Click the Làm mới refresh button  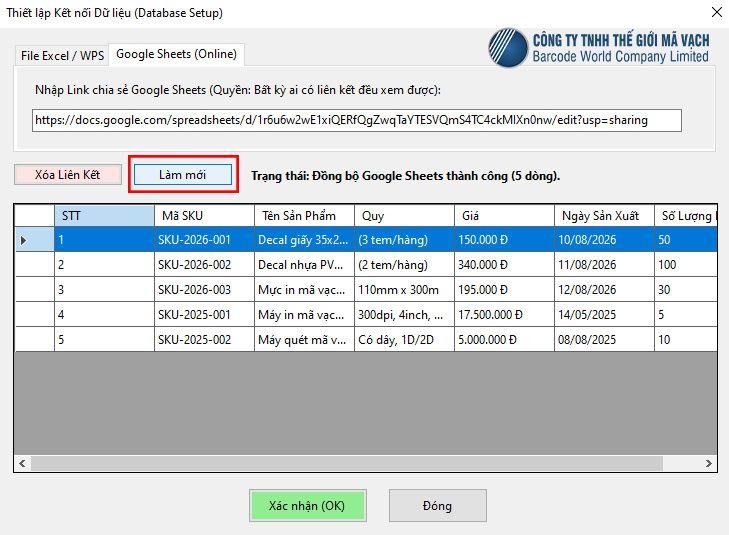[183, 175]
